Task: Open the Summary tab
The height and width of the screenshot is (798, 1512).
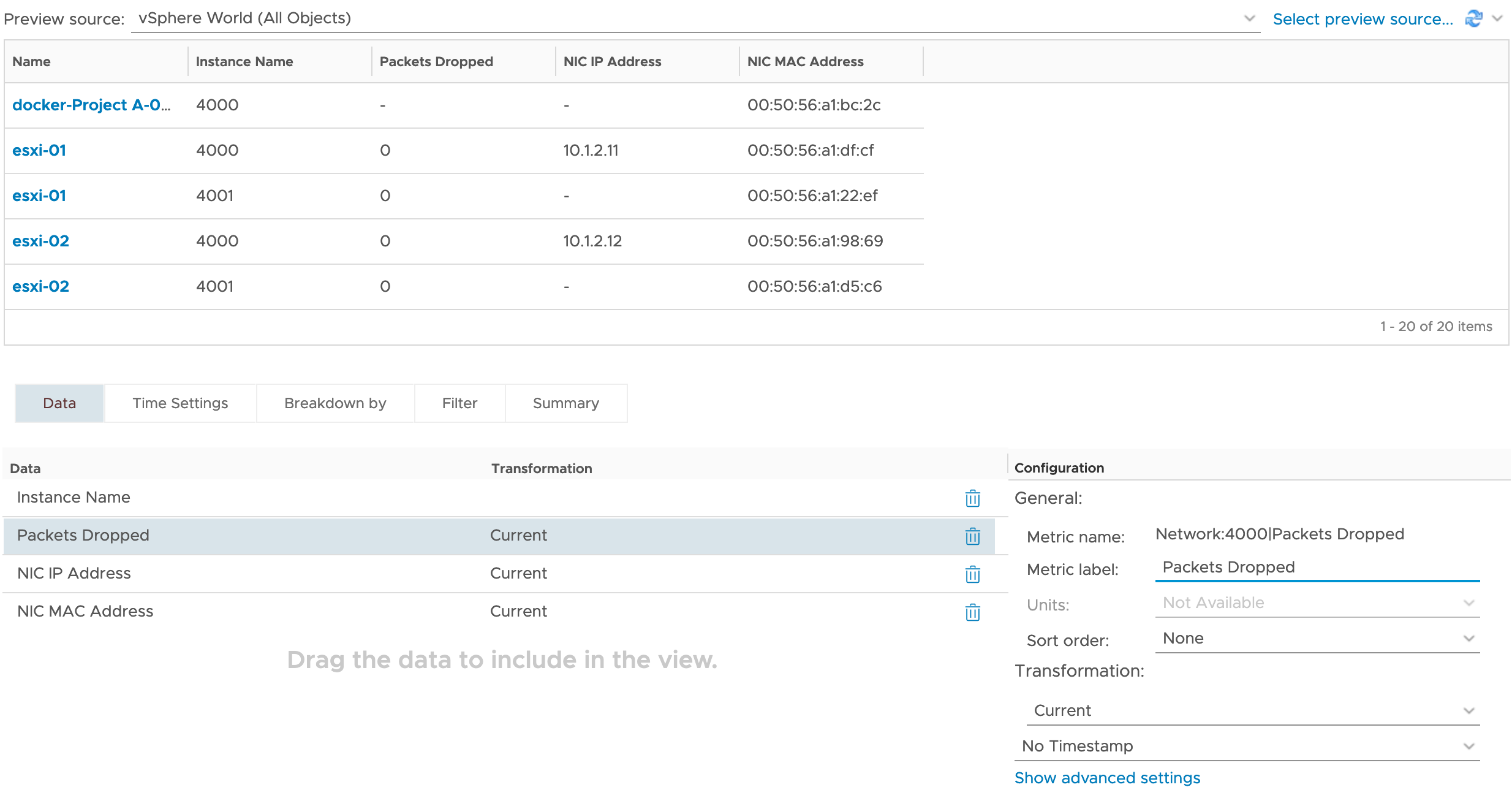Action: tap(566, 403)
